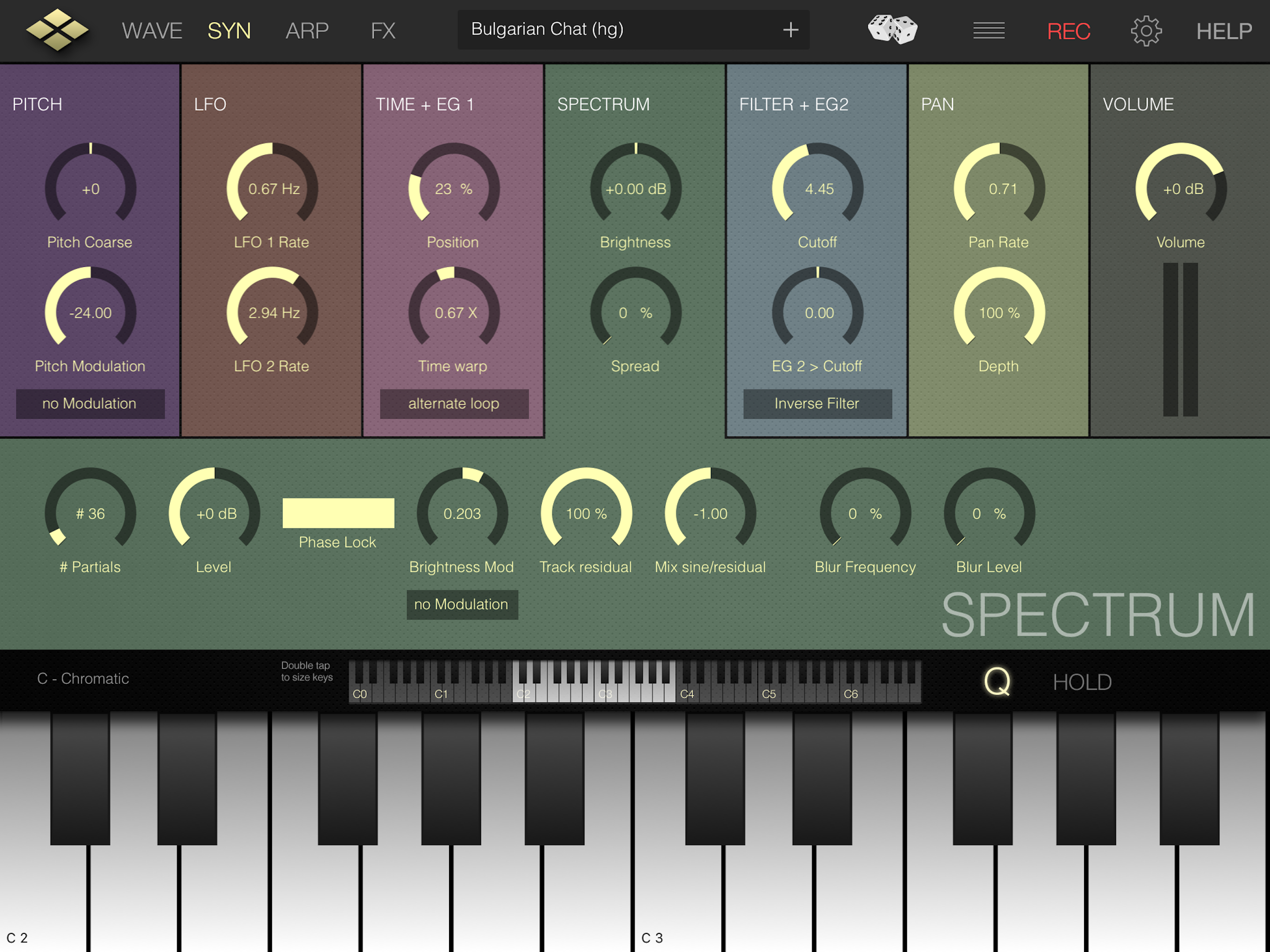Viewport: 1270px width, 952px height.
Task: Click the diamond app logo icon
Action: 57,30
